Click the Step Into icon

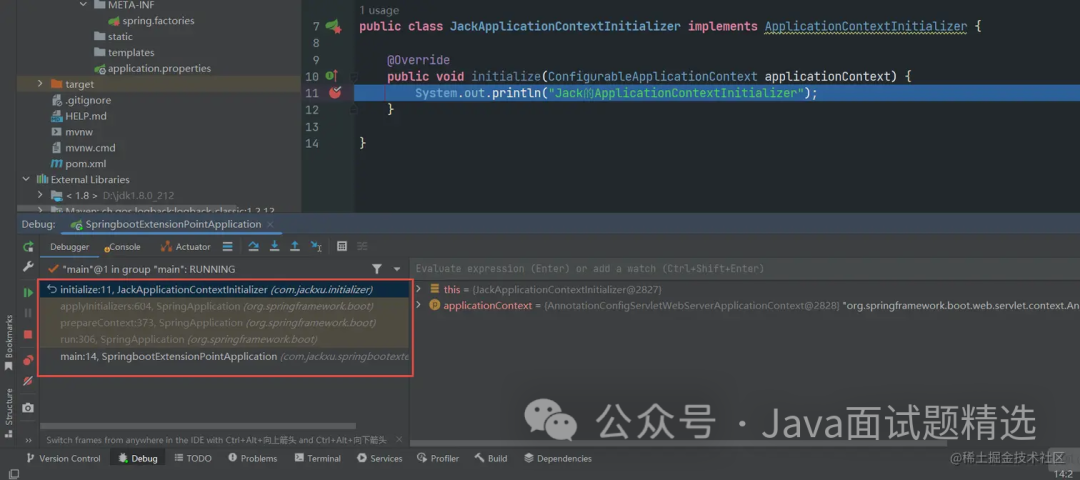coord(274,247)
